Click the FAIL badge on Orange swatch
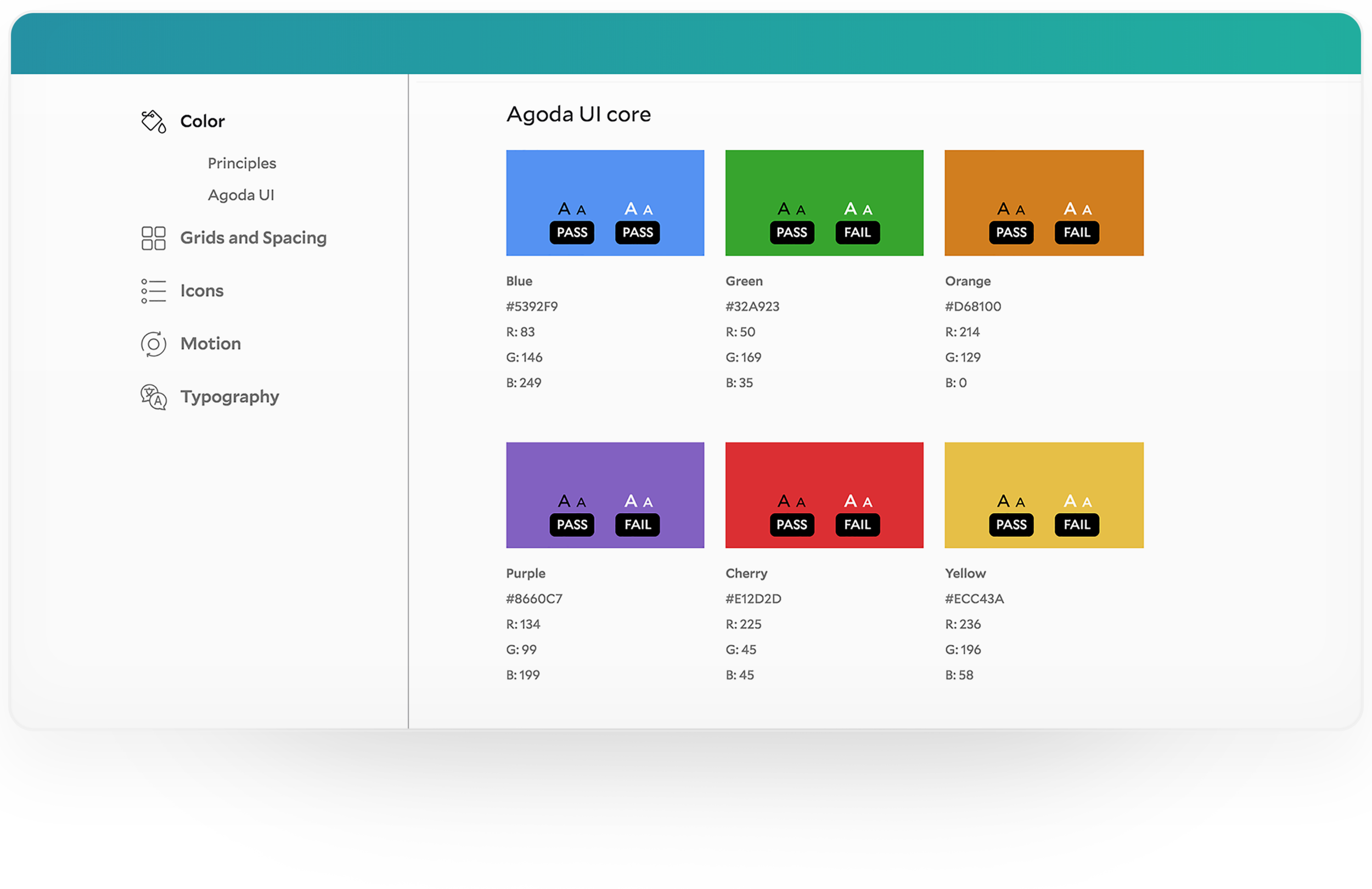This screenshot has width=1372, height=889. (x=1076, y=233)
